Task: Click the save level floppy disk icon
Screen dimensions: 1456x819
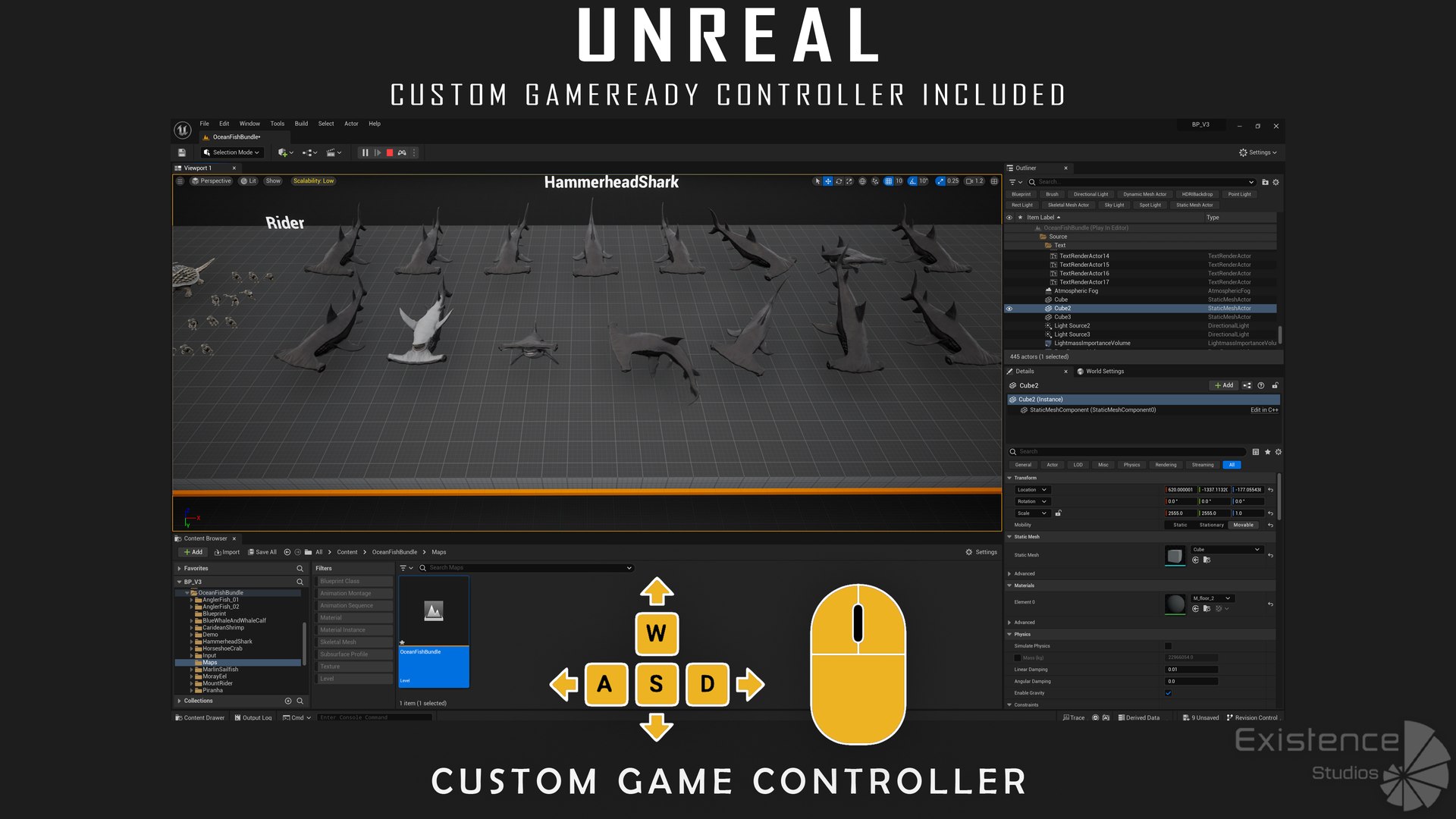Action: tap(182, 152)
